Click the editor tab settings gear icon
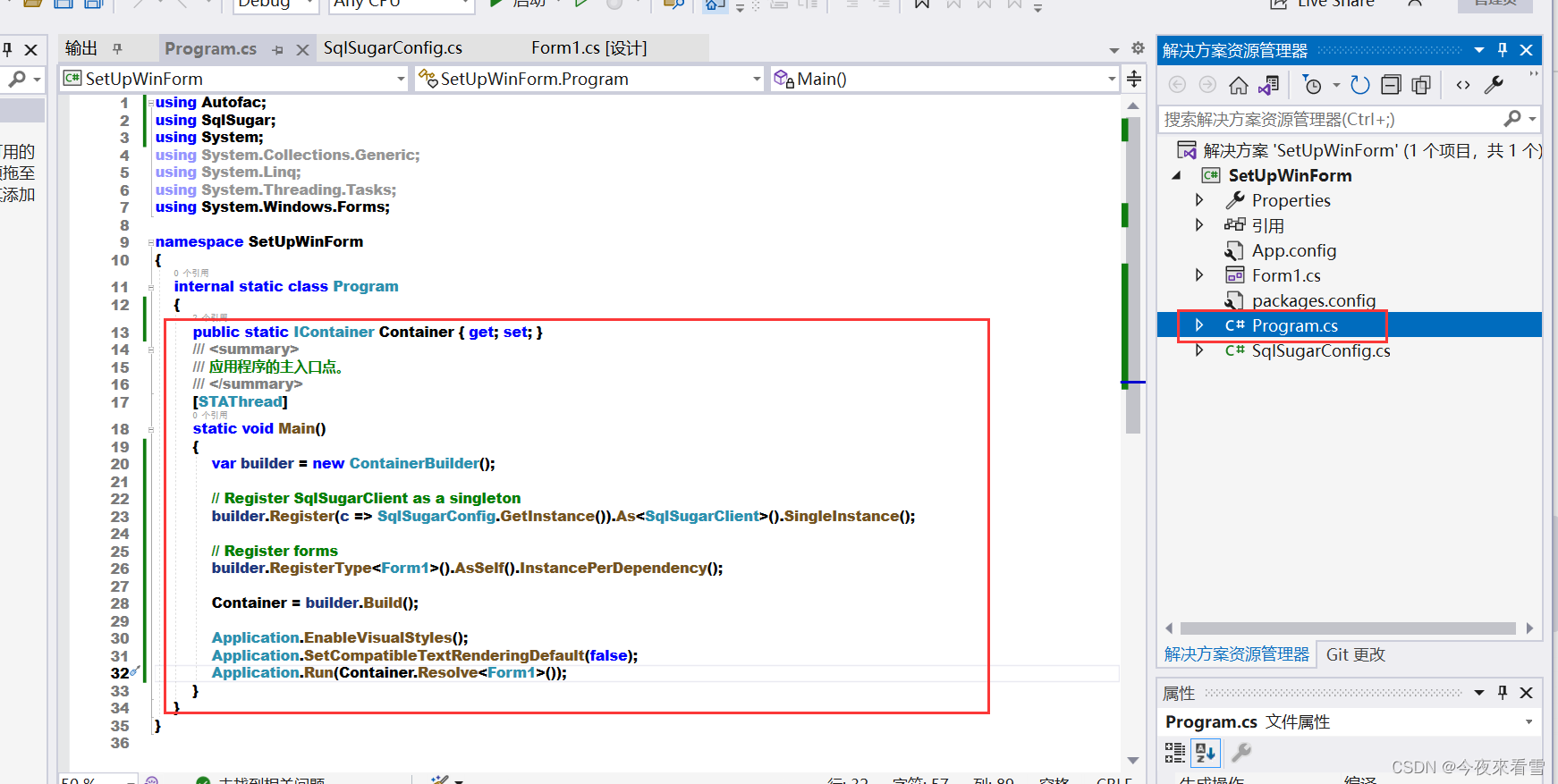This screenshot has width=1558, height=784. (1138, 48)
